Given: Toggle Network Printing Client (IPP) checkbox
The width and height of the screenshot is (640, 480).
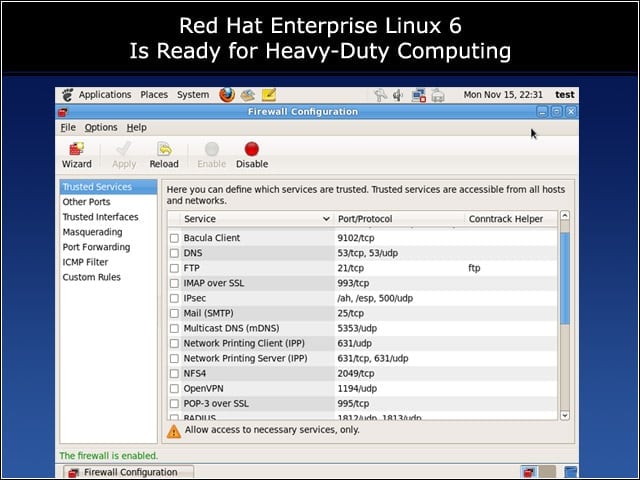Looking at the screenshot, I should (174, 344).
